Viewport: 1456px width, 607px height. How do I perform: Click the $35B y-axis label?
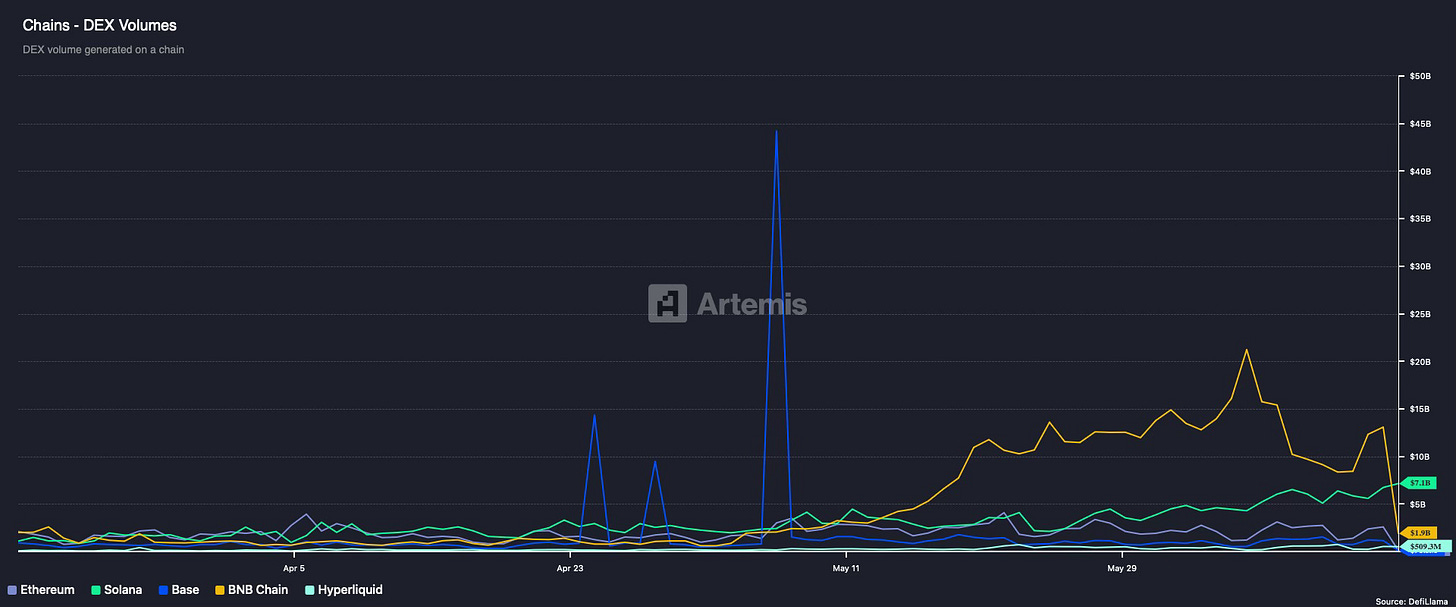coord(1420,219)
